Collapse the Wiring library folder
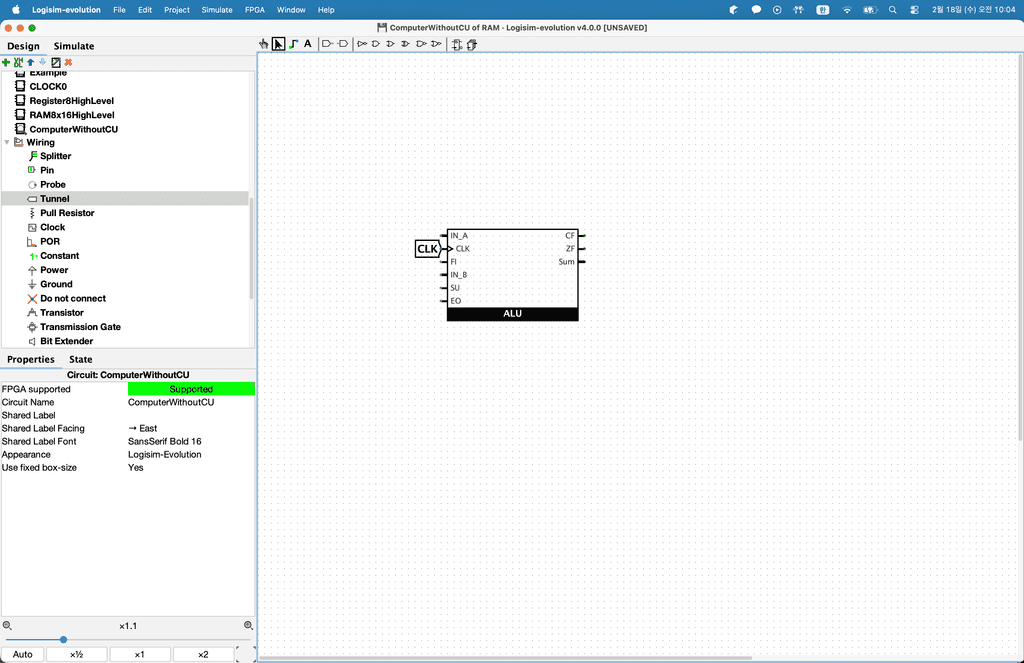The image size is (1024, 663). click(x=7, y=142)
